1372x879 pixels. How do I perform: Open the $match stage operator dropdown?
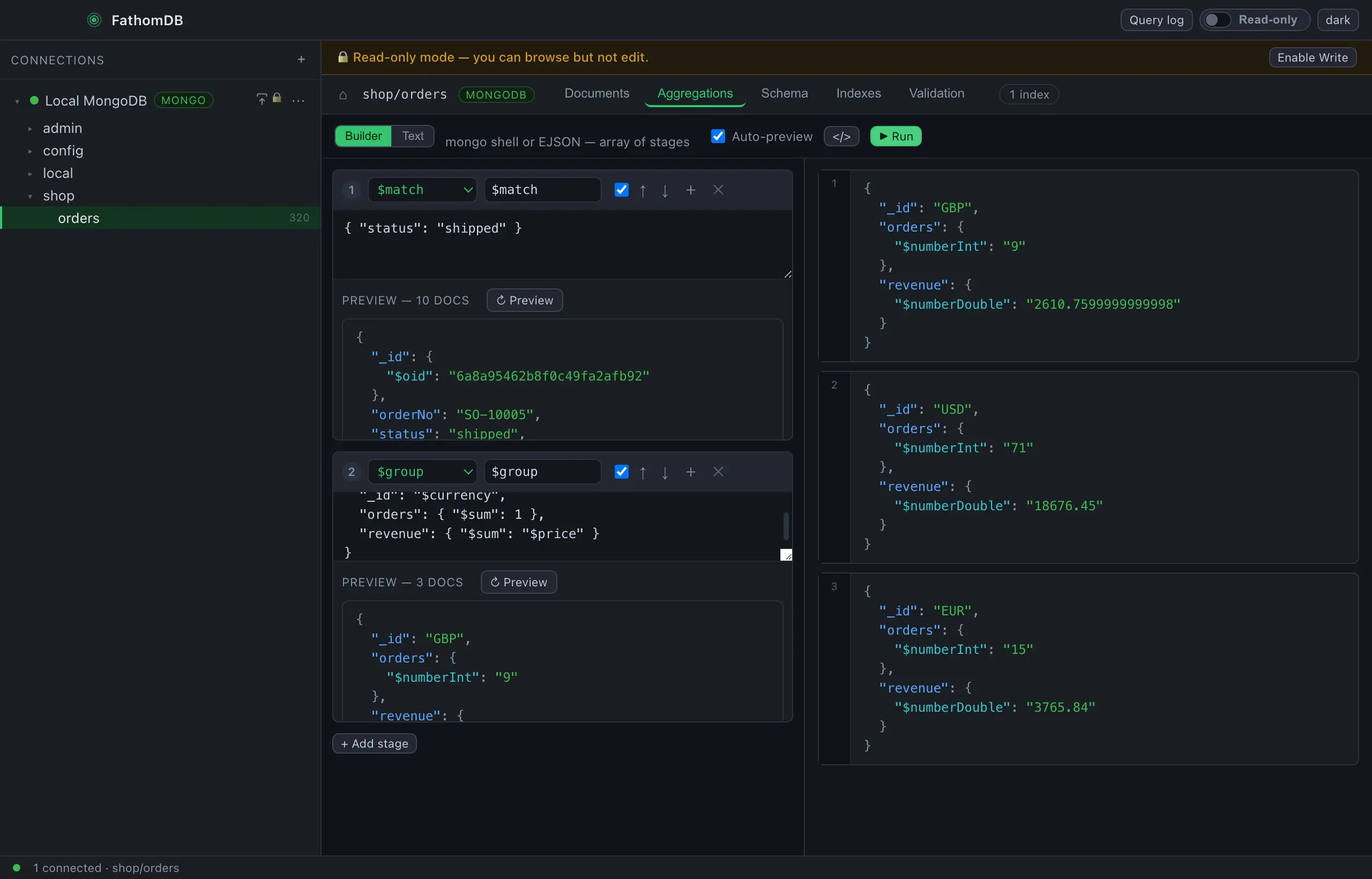(x=422, y=190)
